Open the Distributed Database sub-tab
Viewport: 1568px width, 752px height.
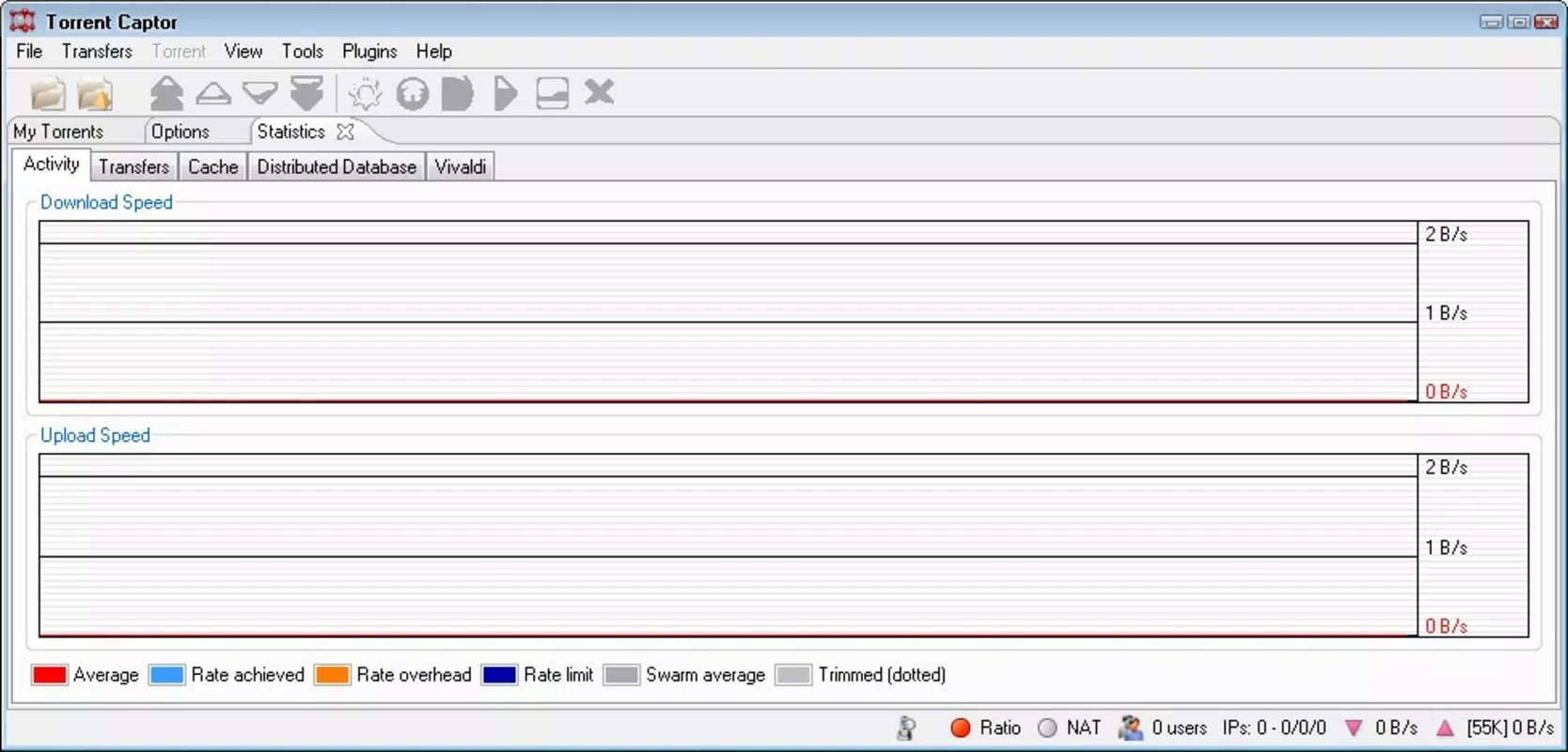point(337,166)
